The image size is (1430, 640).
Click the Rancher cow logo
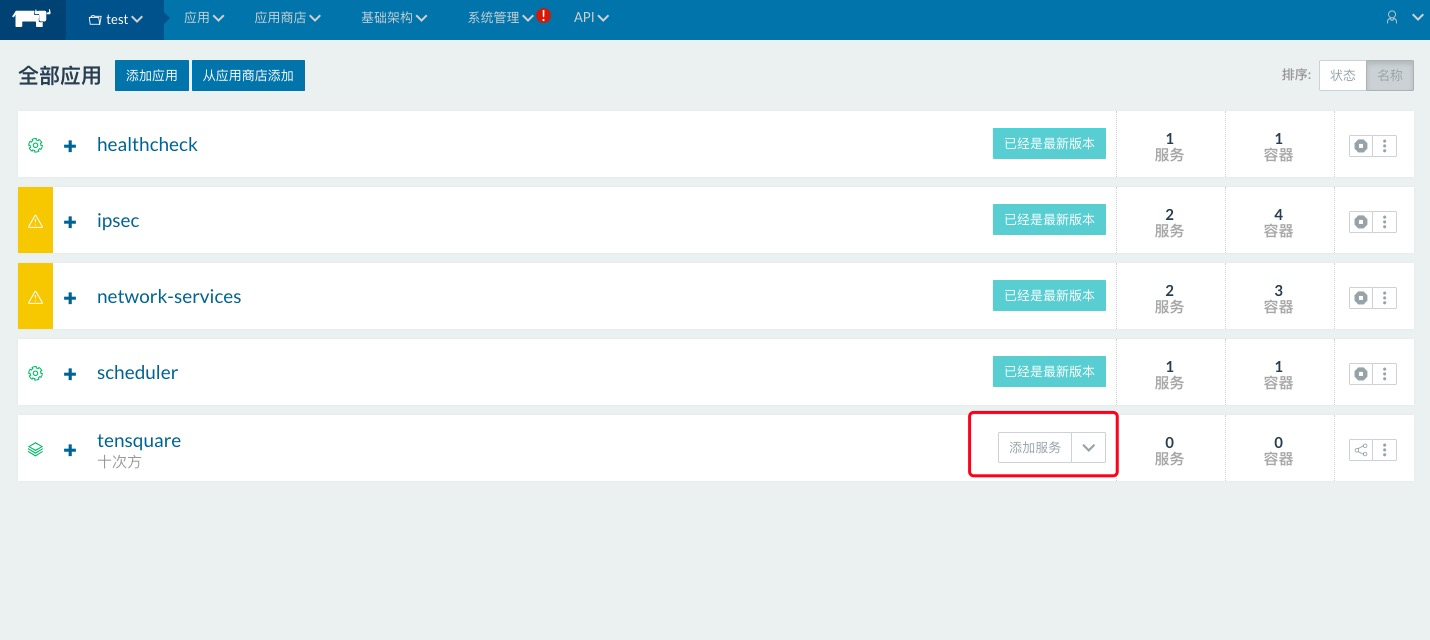click(32, 18)
